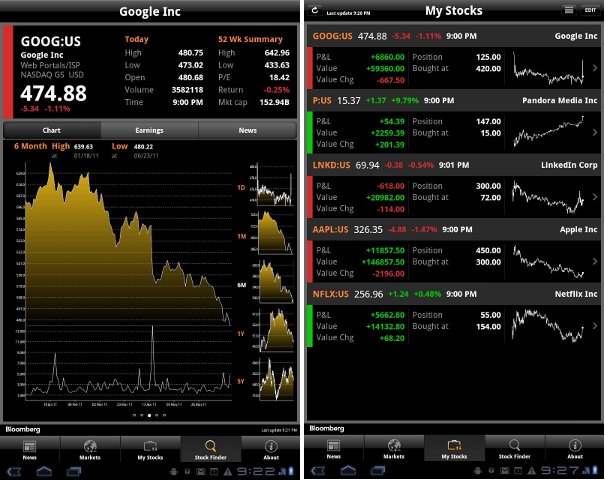Viewport: 605px width, 480px height.
Task: Expand the Pandora Media Inc row chevron
Action: click(x=595, y=132)
